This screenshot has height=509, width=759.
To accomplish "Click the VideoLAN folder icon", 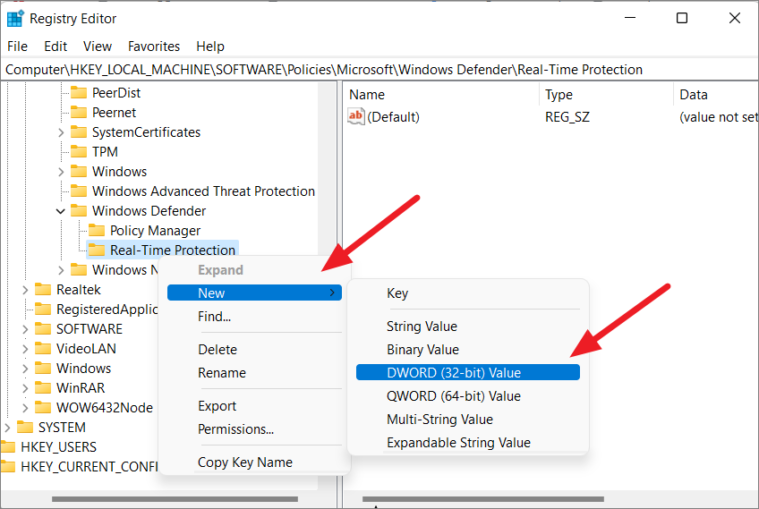I will pos(43,348).
